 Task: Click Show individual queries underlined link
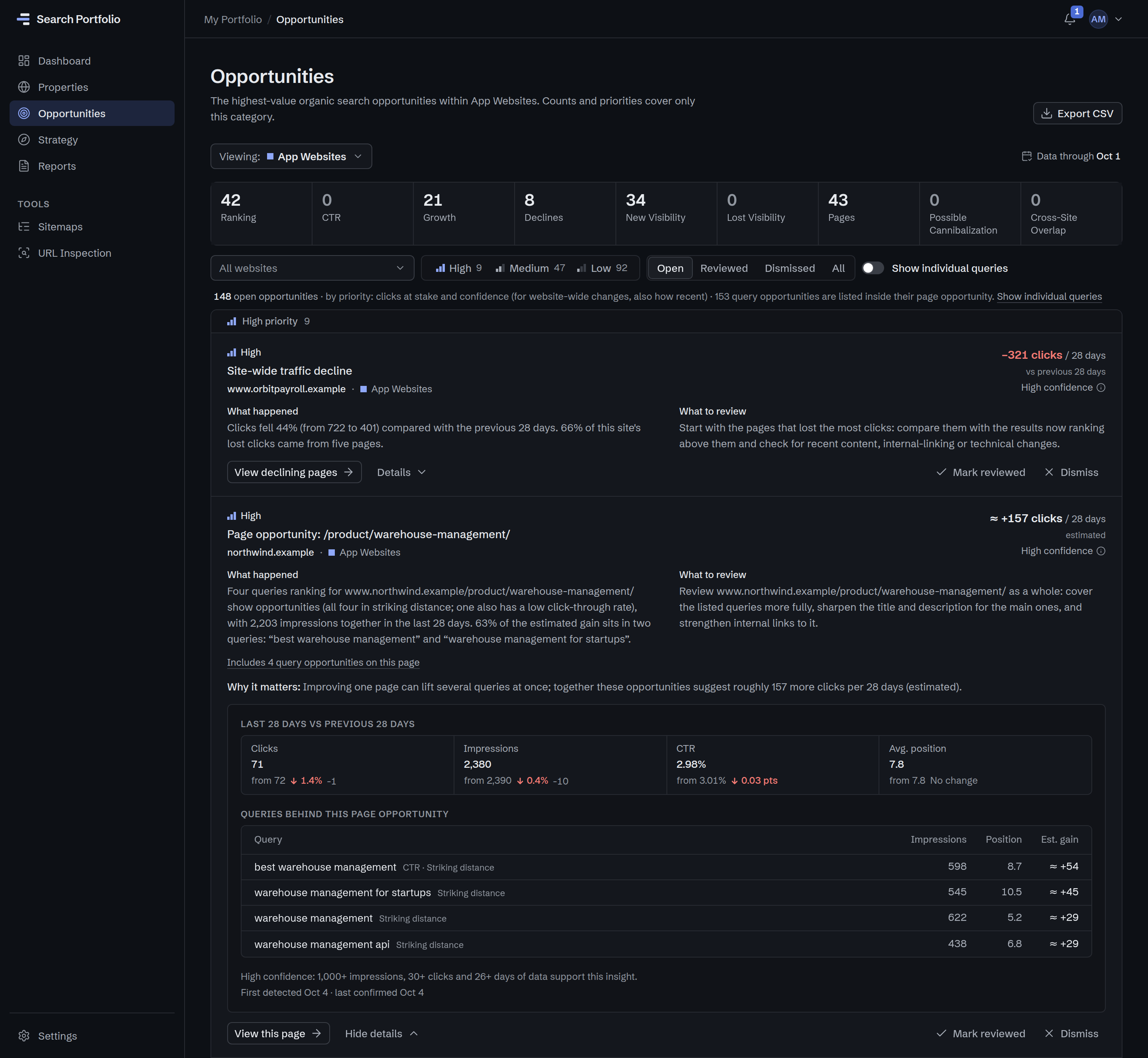[1049, 297]
